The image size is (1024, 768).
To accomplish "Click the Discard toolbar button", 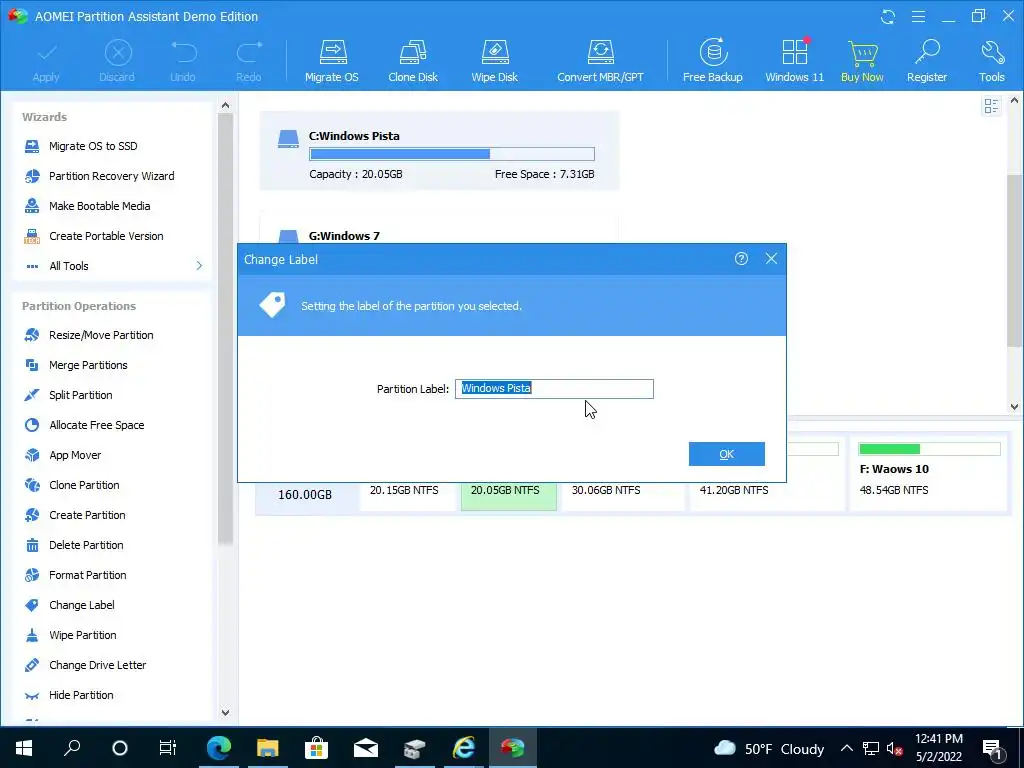I will (118, 61).
